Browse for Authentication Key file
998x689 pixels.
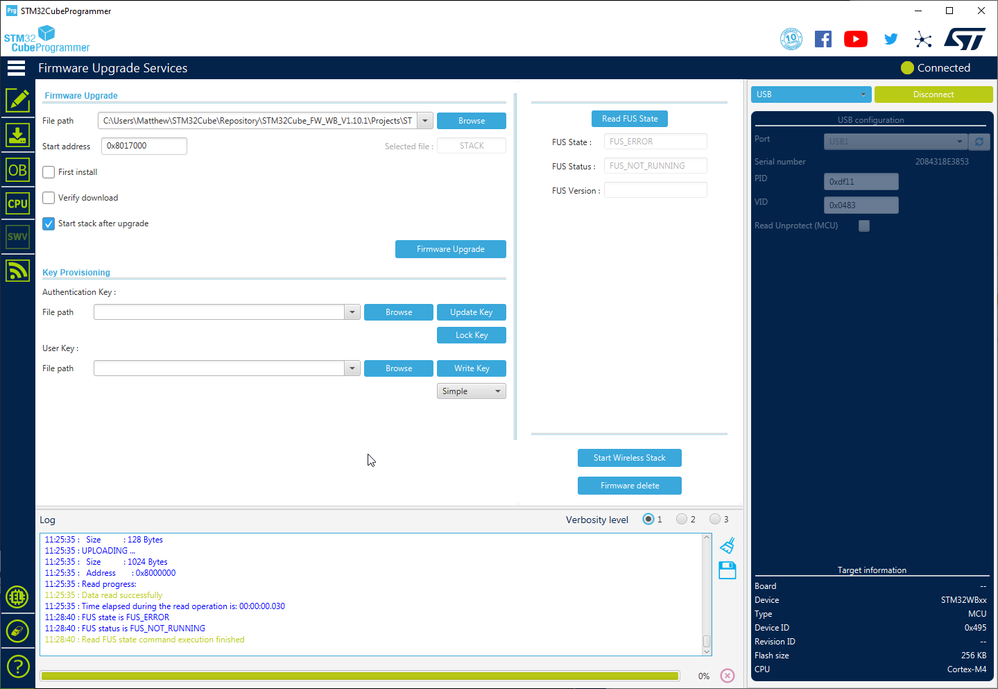(x=398, y=312)
